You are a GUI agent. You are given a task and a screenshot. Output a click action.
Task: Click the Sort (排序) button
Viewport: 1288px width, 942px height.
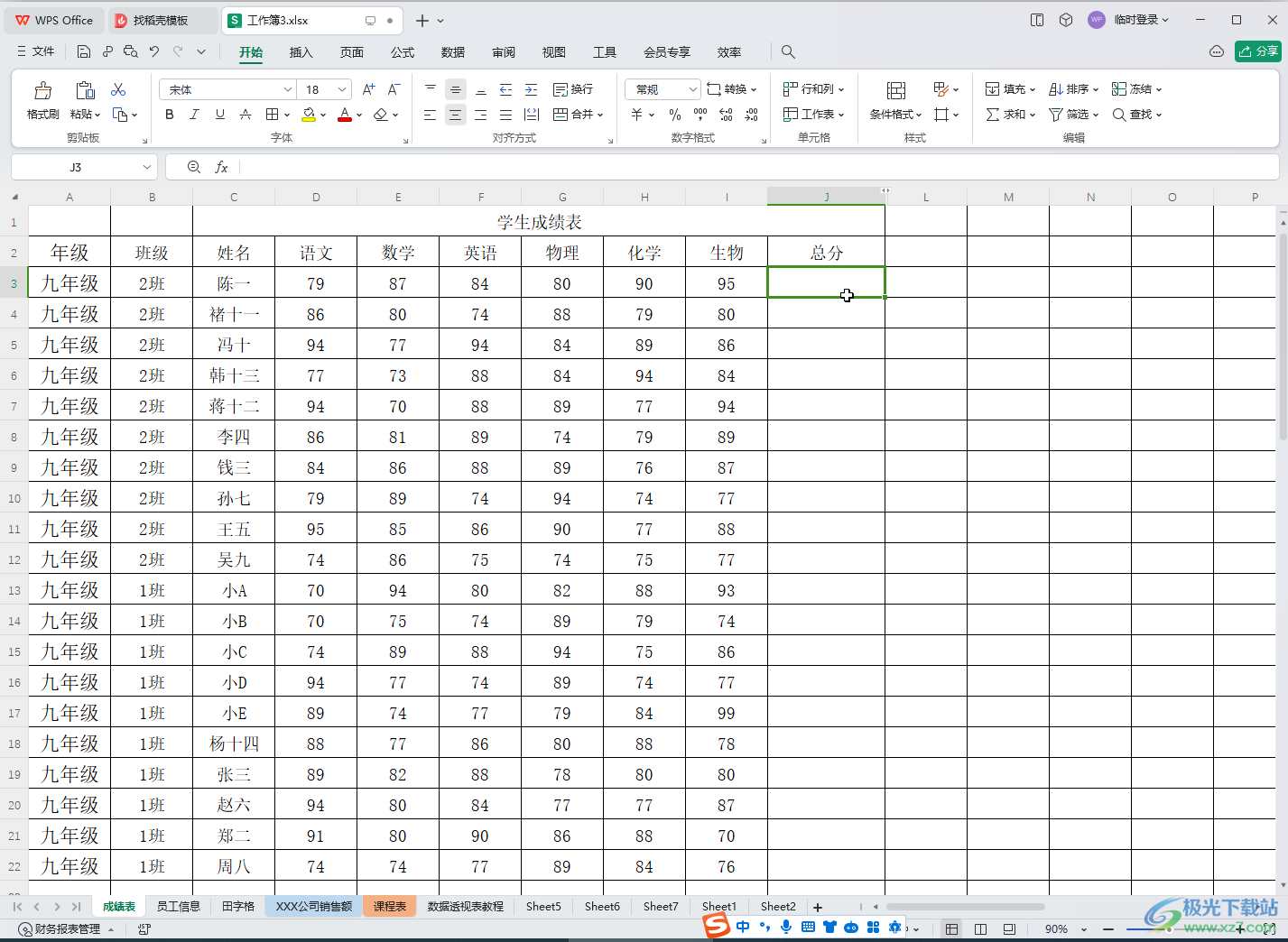(x=1072, y=89)
